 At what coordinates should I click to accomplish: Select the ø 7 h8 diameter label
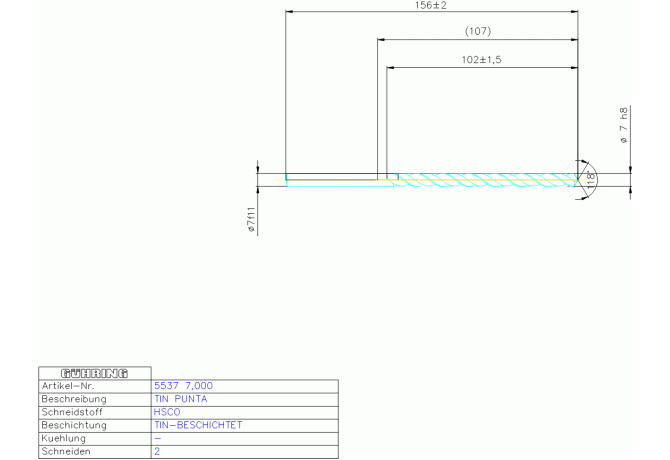tap(624, 126)
